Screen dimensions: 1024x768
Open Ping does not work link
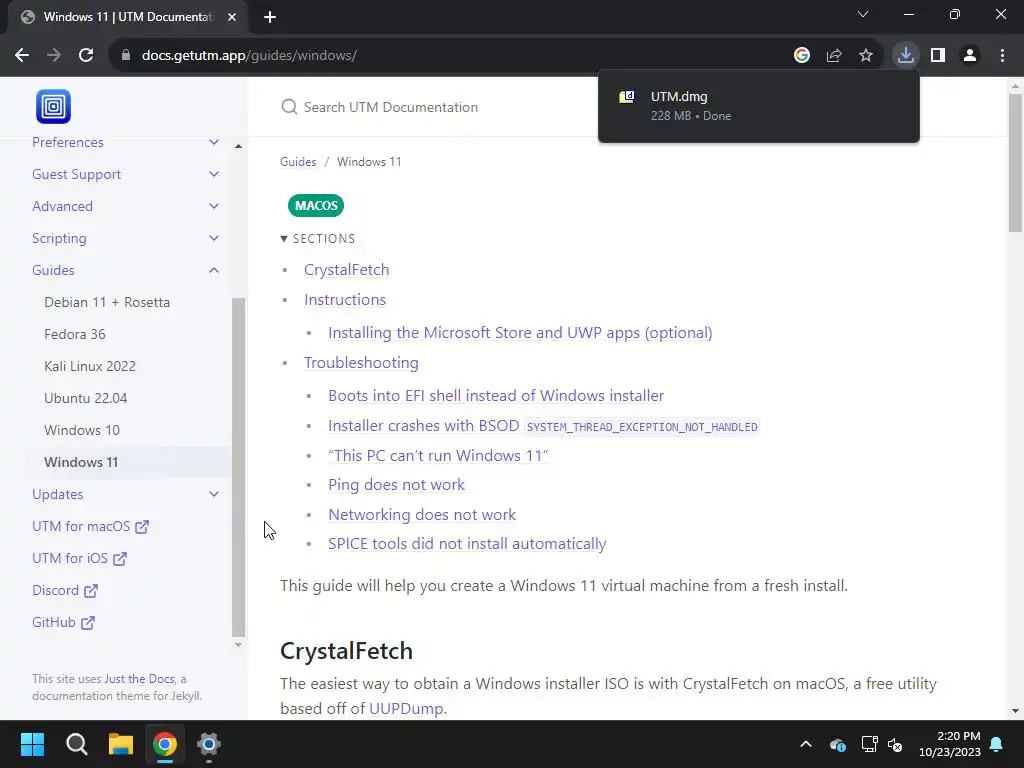[396, 485]
